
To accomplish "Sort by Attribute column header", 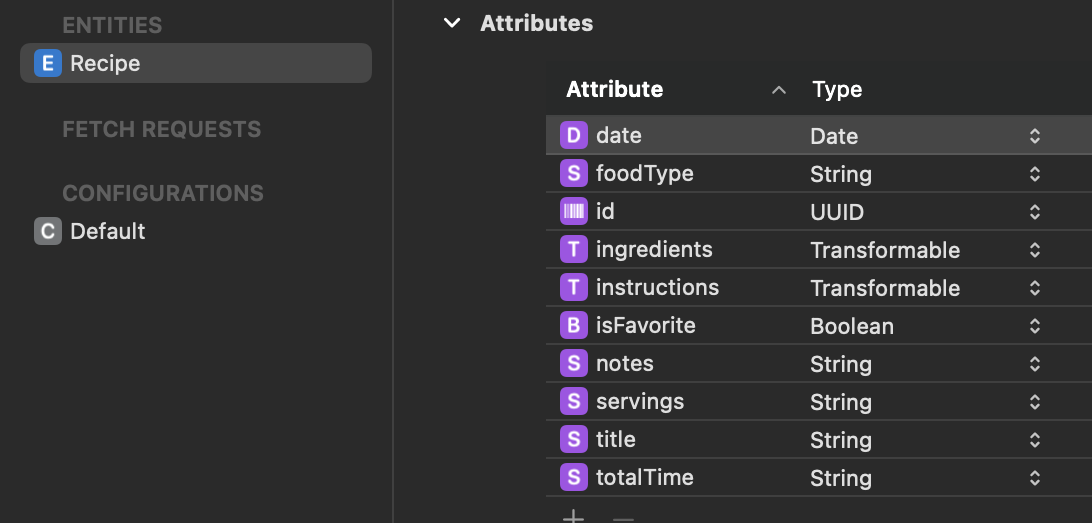I will tap(614, 89).
